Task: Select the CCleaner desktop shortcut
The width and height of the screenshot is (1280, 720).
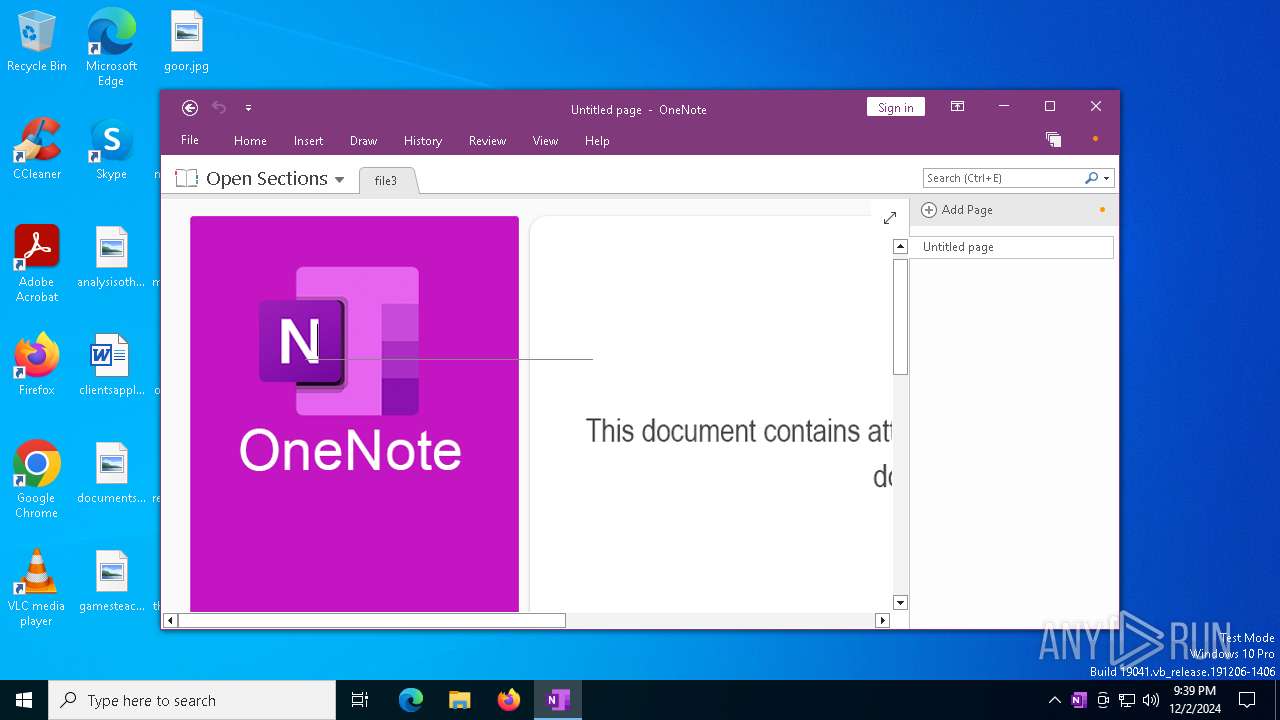Action: (x=37, y=150)
